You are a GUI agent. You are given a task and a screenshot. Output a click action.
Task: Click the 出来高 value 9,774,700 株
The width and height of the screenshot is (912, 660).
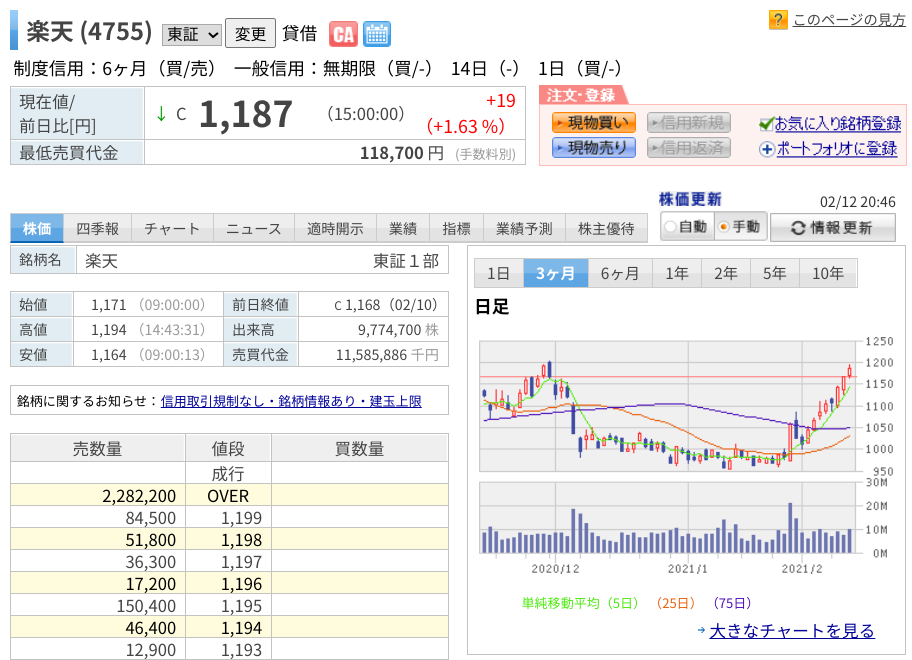point(398,330)
